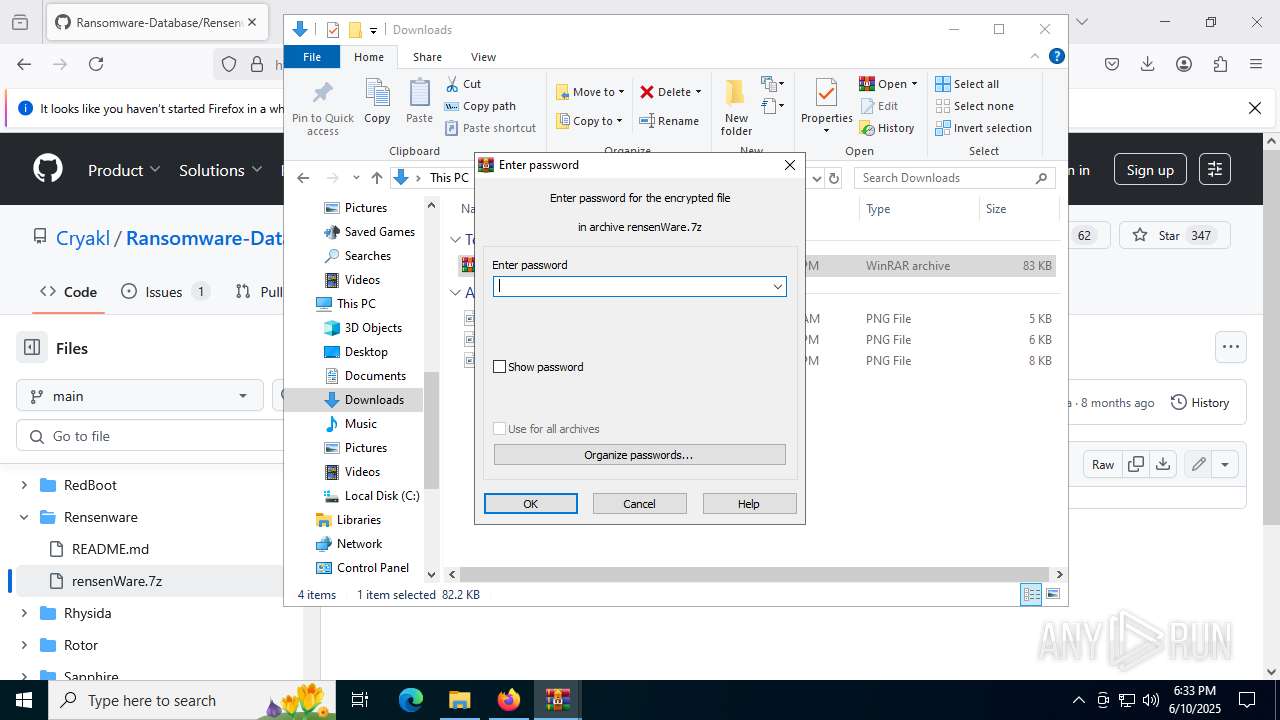Click the New folder icon

click(x=736, y=108)
